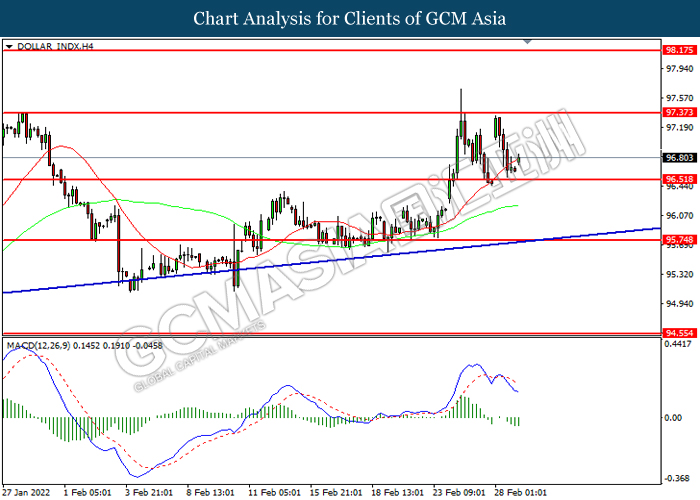Image resolution: width=700 pixels, height=500 pixels.
Task: Select the 97.373 red price label
Action: [x=679, y=112]
